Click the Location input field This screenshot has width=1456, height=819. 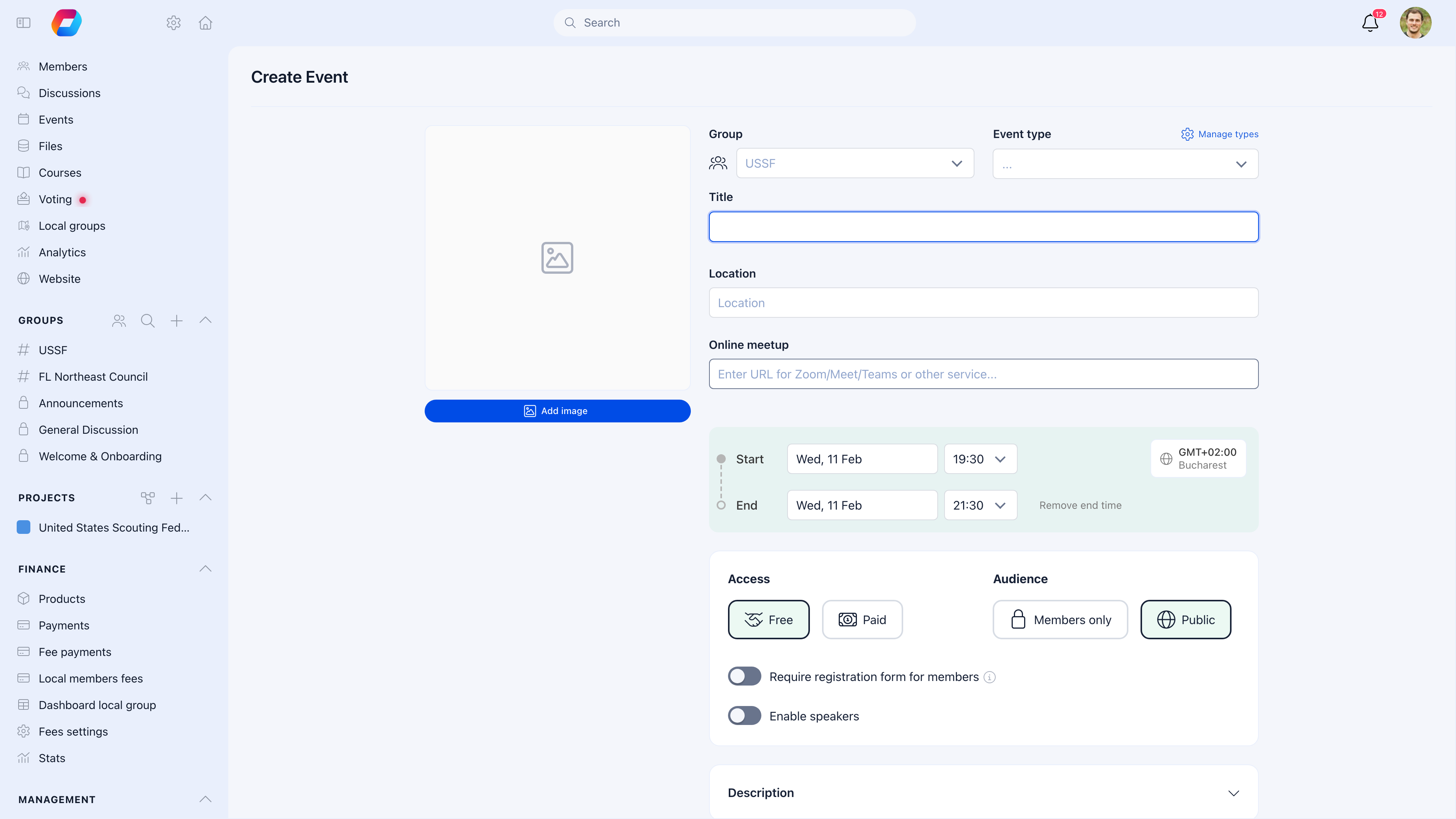coord(983,303)
